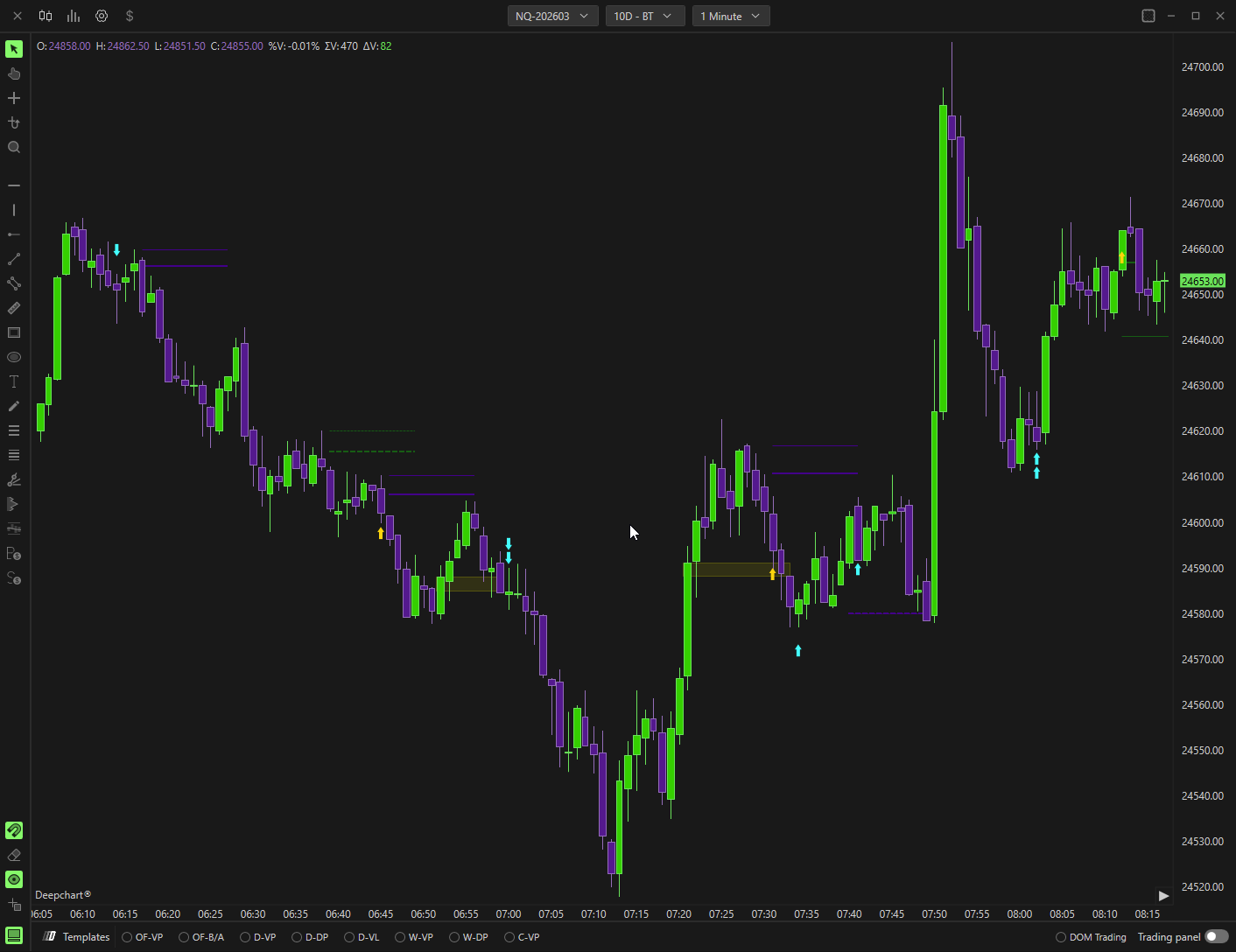This screenshot has height=952, width=1236.
Task: Toggle drawings visibility eye icon
Action: pos(14,879)
